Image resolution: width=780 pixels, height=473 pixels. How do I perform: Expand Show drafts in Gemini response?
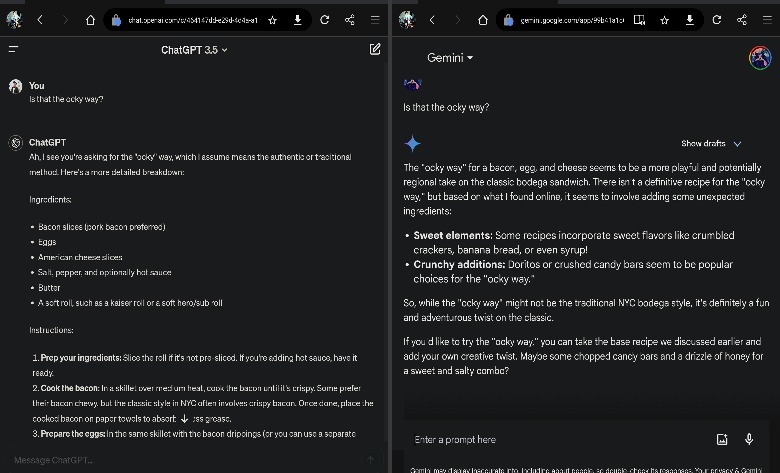(x=711, y=143)
